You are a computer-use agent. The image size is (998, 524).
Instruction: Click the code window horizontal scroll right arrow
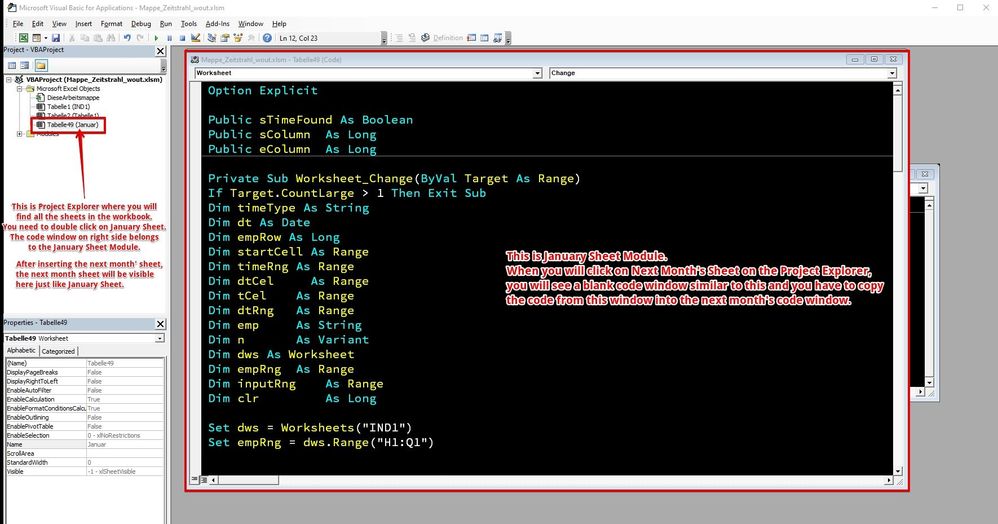tap(889, 481)
